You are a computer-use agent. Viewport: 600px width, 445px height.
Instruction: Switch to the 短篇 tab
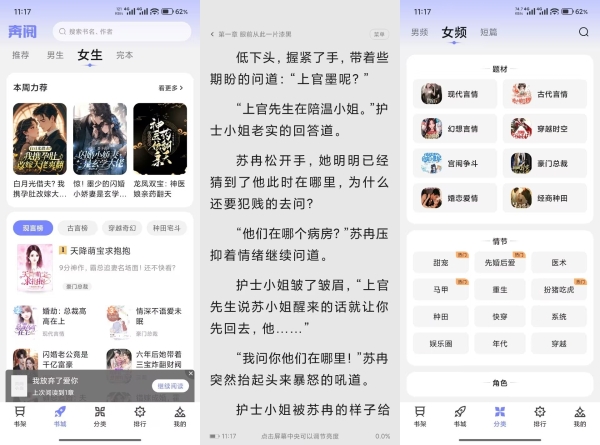(489, 32)
